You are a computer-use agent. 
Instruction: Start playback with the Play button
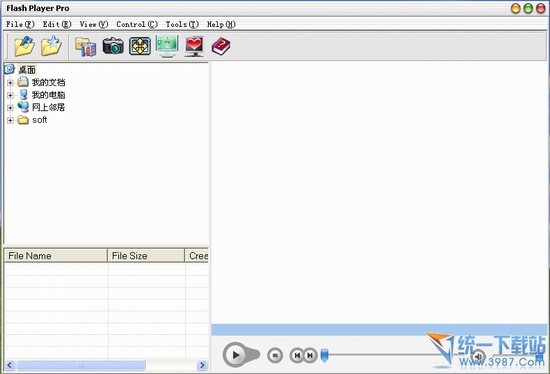[x=235, y=355]
